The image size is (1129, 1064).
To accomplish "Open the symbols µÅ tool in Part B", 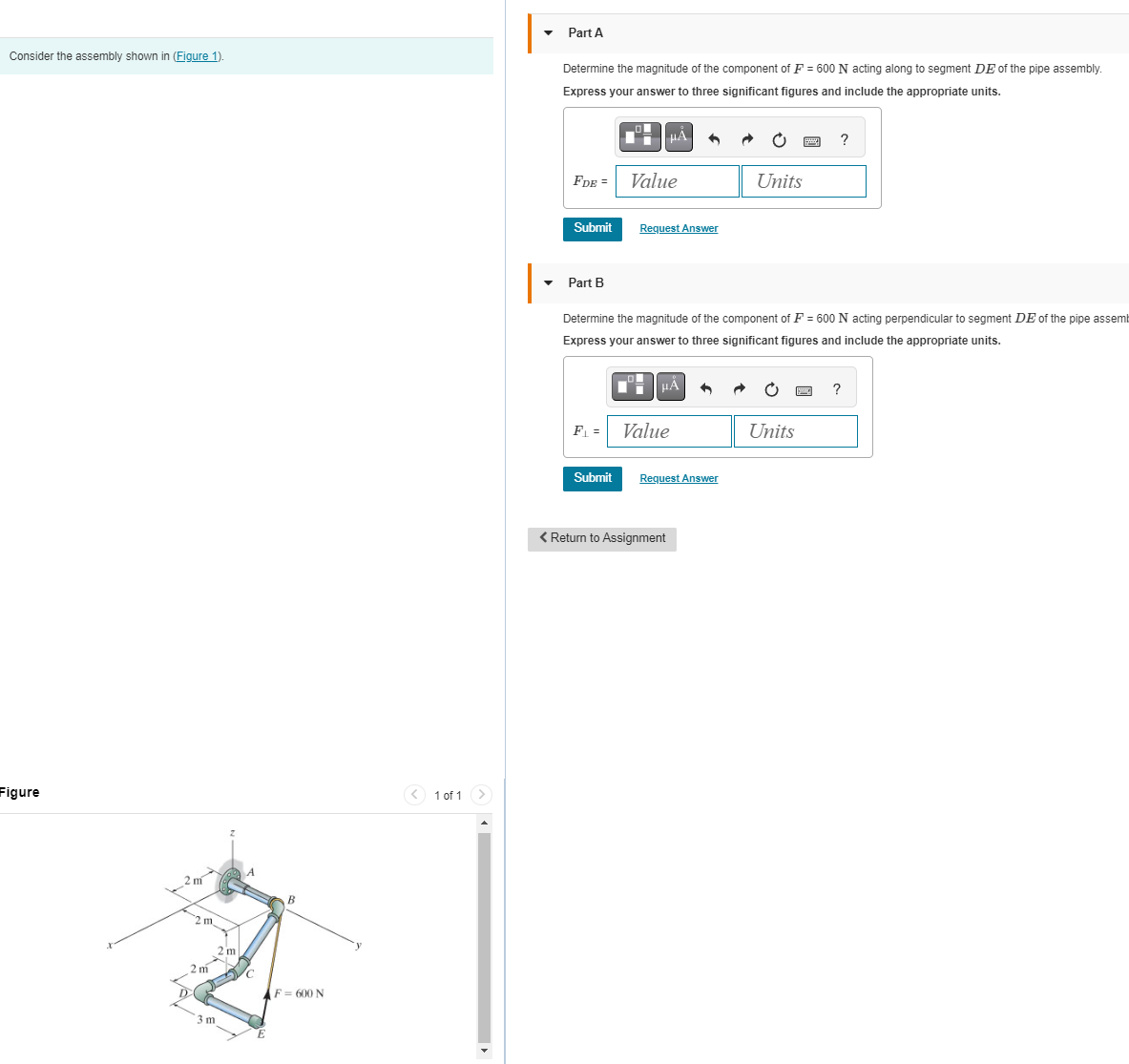I will pyautogui.click(x=670, y=386).
